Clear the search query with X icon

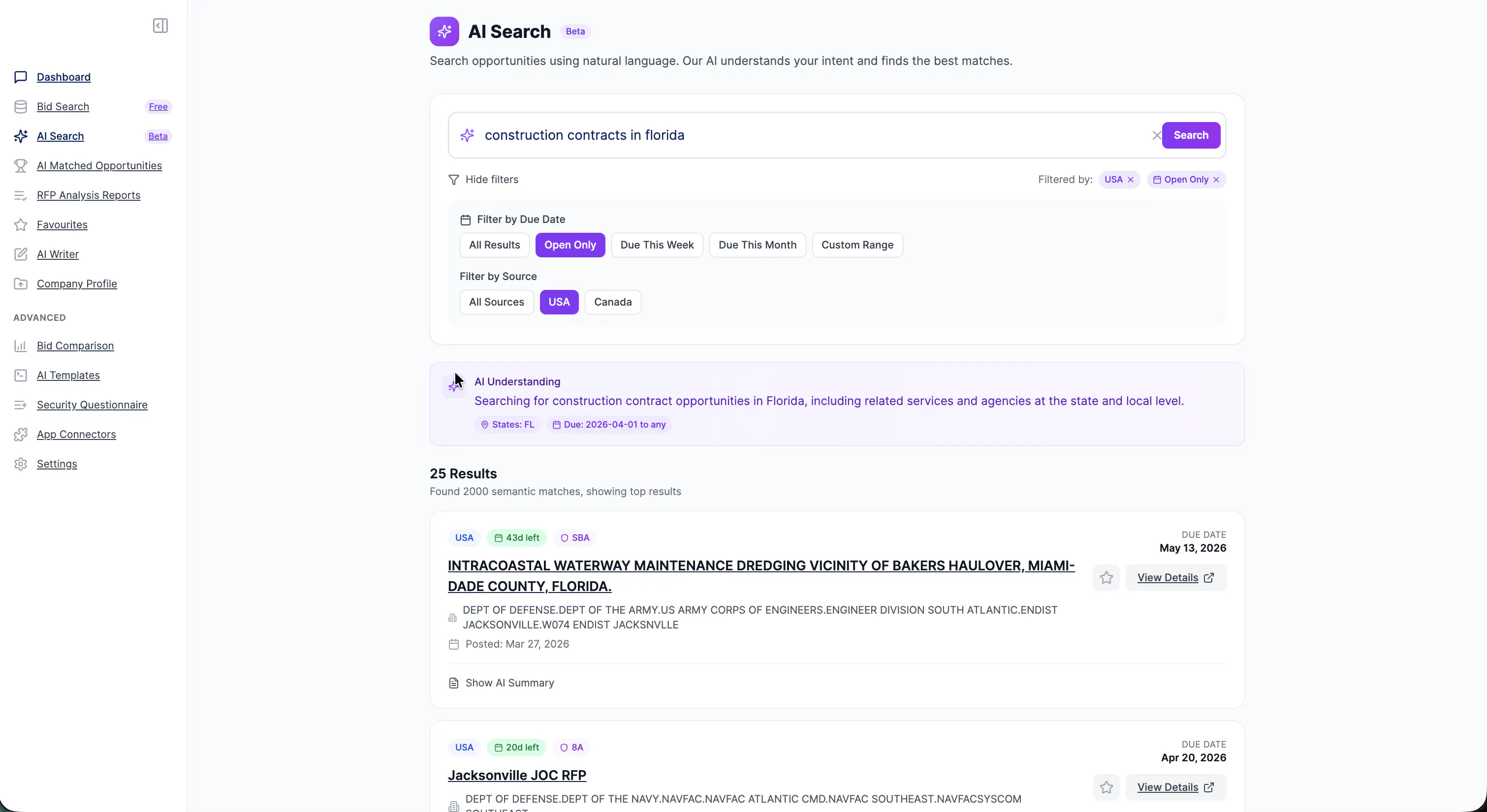[1156, 135]
